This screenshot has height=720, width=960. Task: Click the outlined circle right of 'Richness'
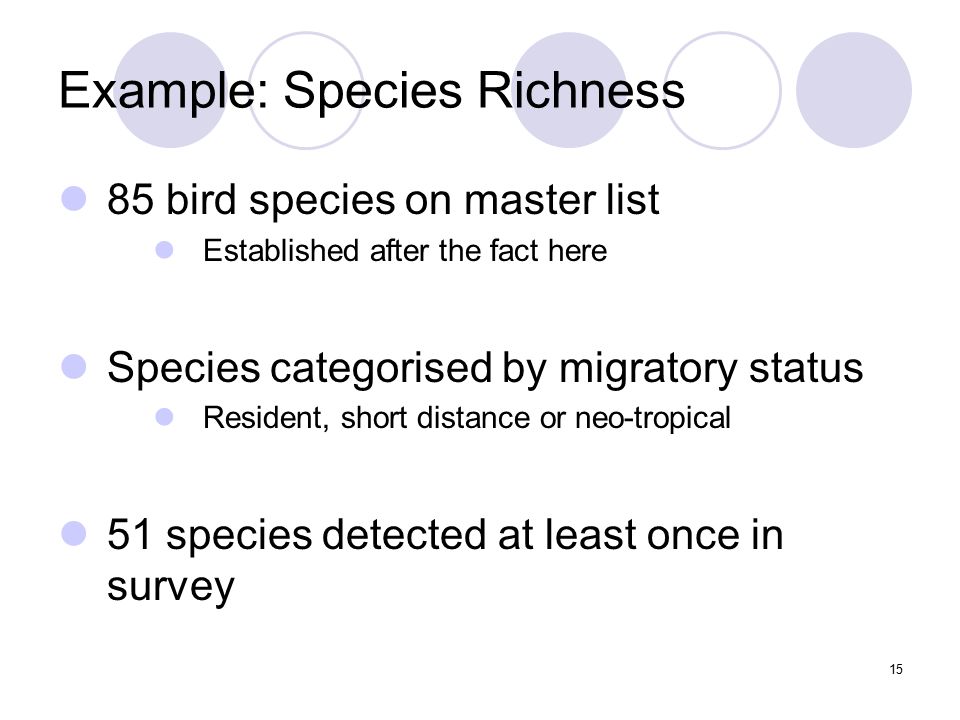722,90
